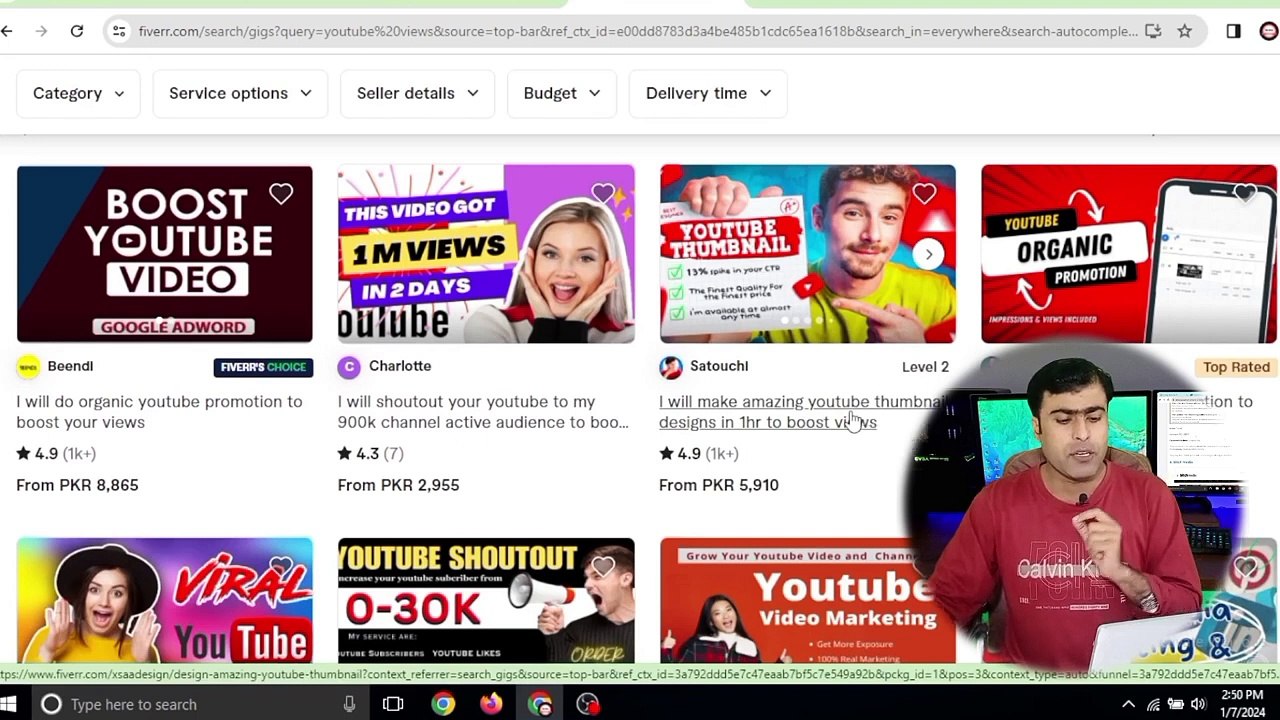Bookmark this page with the star icon
The height and width of the screenshot is (720, 1280).
point(1185,31)
